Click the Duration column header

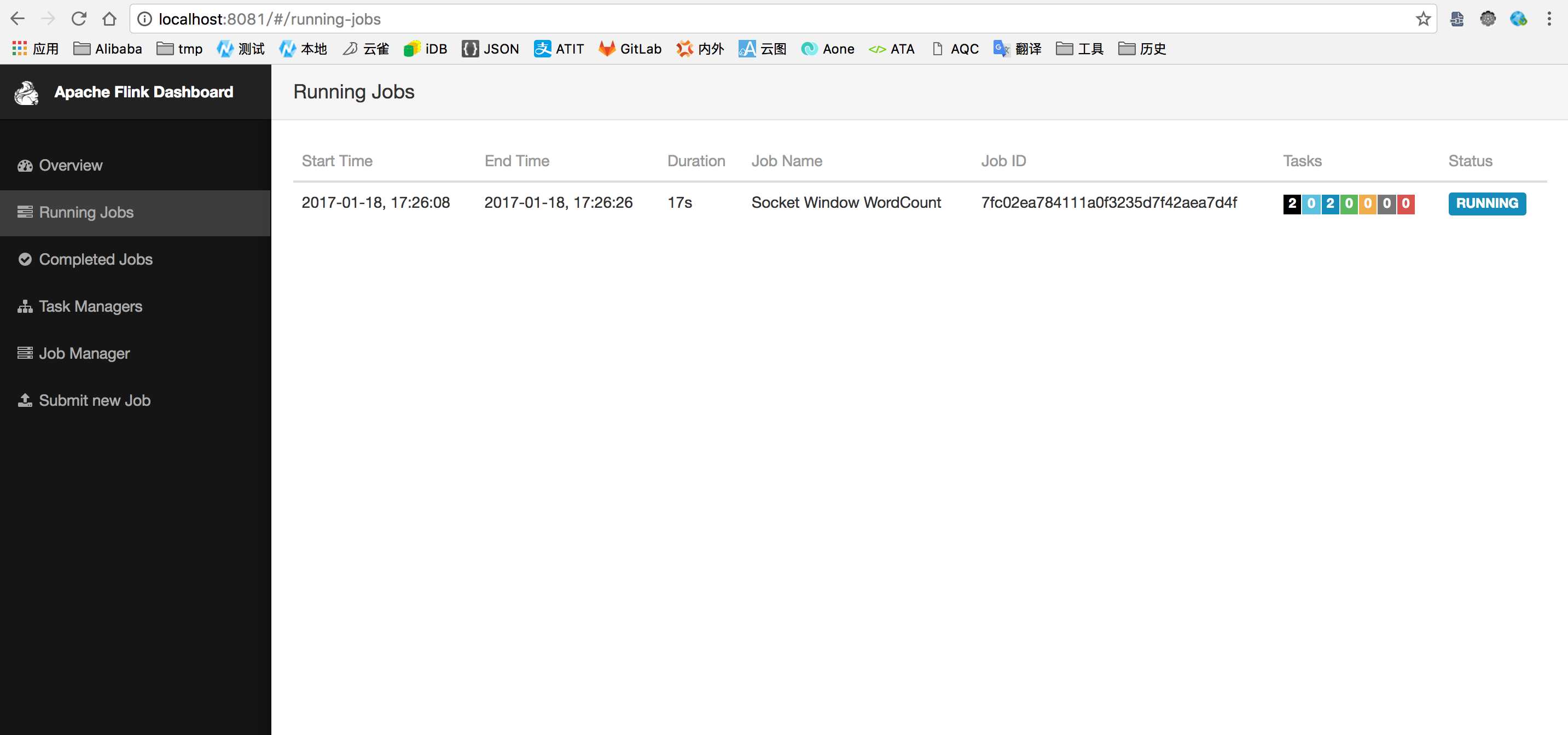coord(696,160)
